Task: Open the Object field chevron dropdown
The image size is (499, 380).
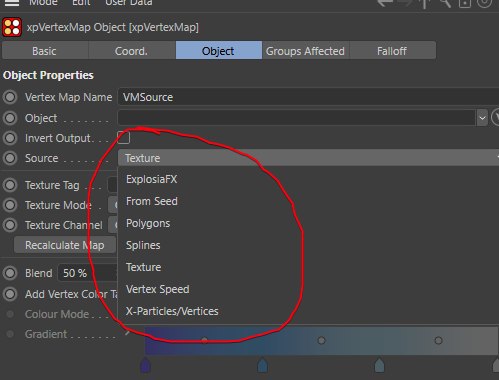Action: pos(482,118)
